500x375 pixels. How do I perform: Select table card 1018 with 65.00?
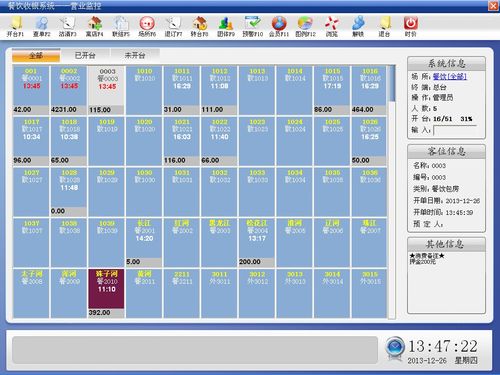[x=69, y=141]
